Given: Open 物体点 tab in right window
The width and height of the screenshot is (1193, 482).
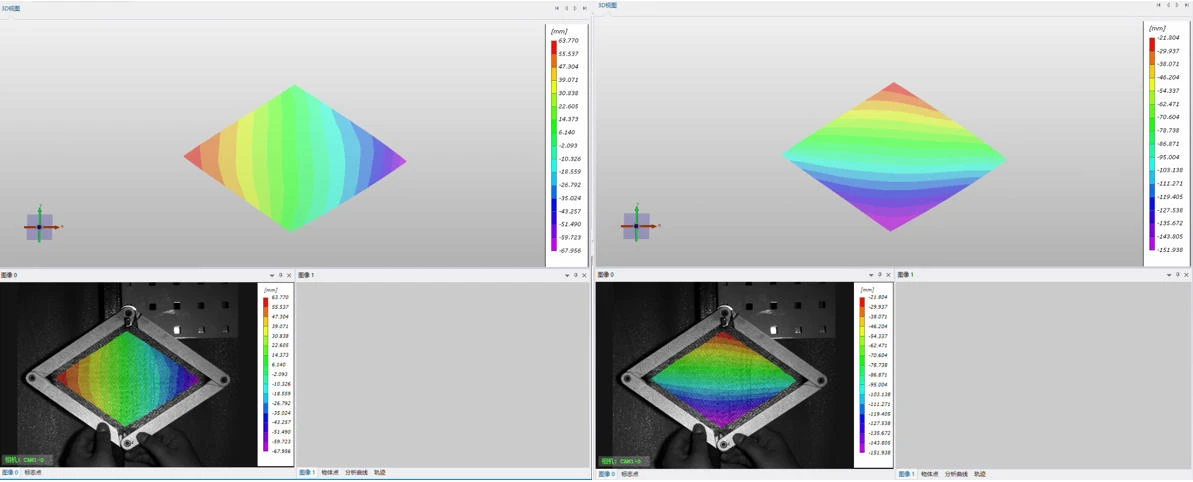Looking at the screenshot, I should (929, 474).
